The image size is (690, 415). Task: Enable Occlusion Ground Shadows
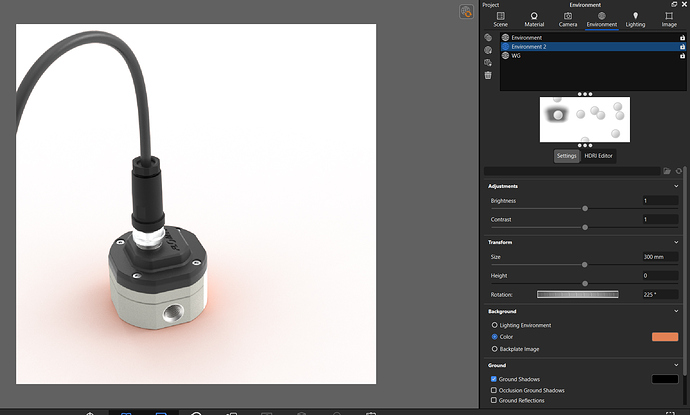pyautogui.click(x=494, y=390)
